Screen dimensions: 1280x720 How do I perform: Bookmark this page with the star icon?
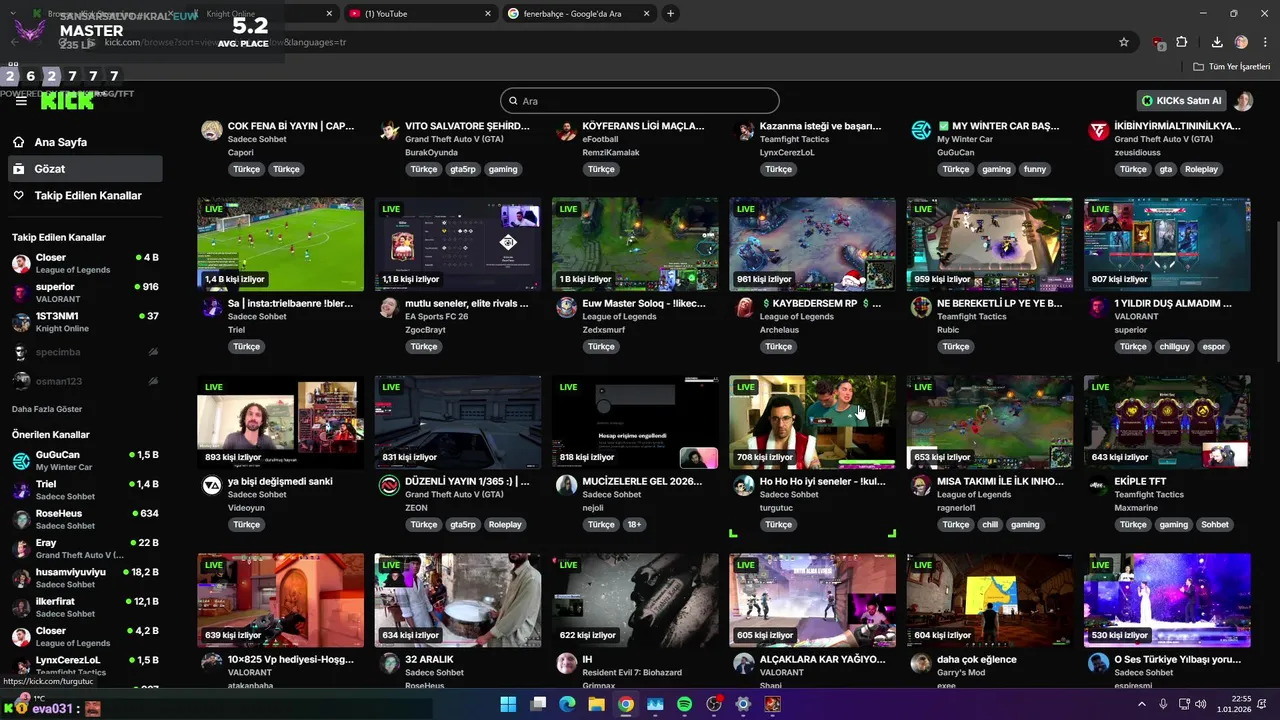click(x=1124, y=42)
